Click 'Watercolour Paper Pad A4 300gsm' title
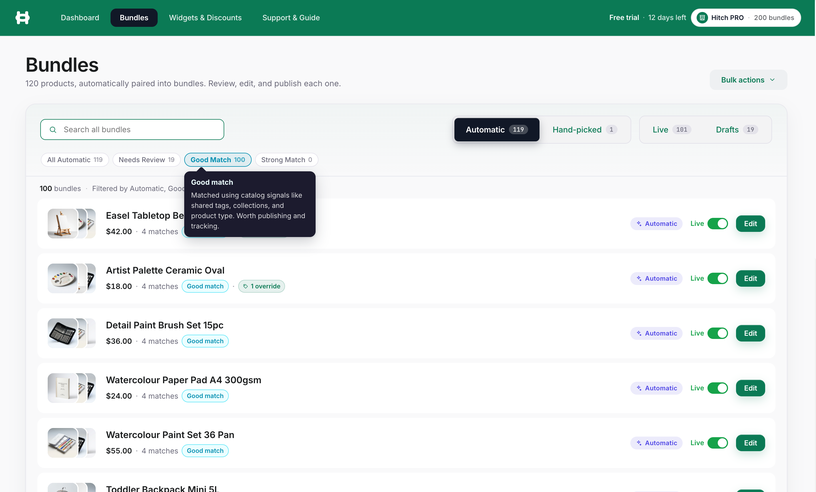816x492 pixels. (x=184, y=380)
